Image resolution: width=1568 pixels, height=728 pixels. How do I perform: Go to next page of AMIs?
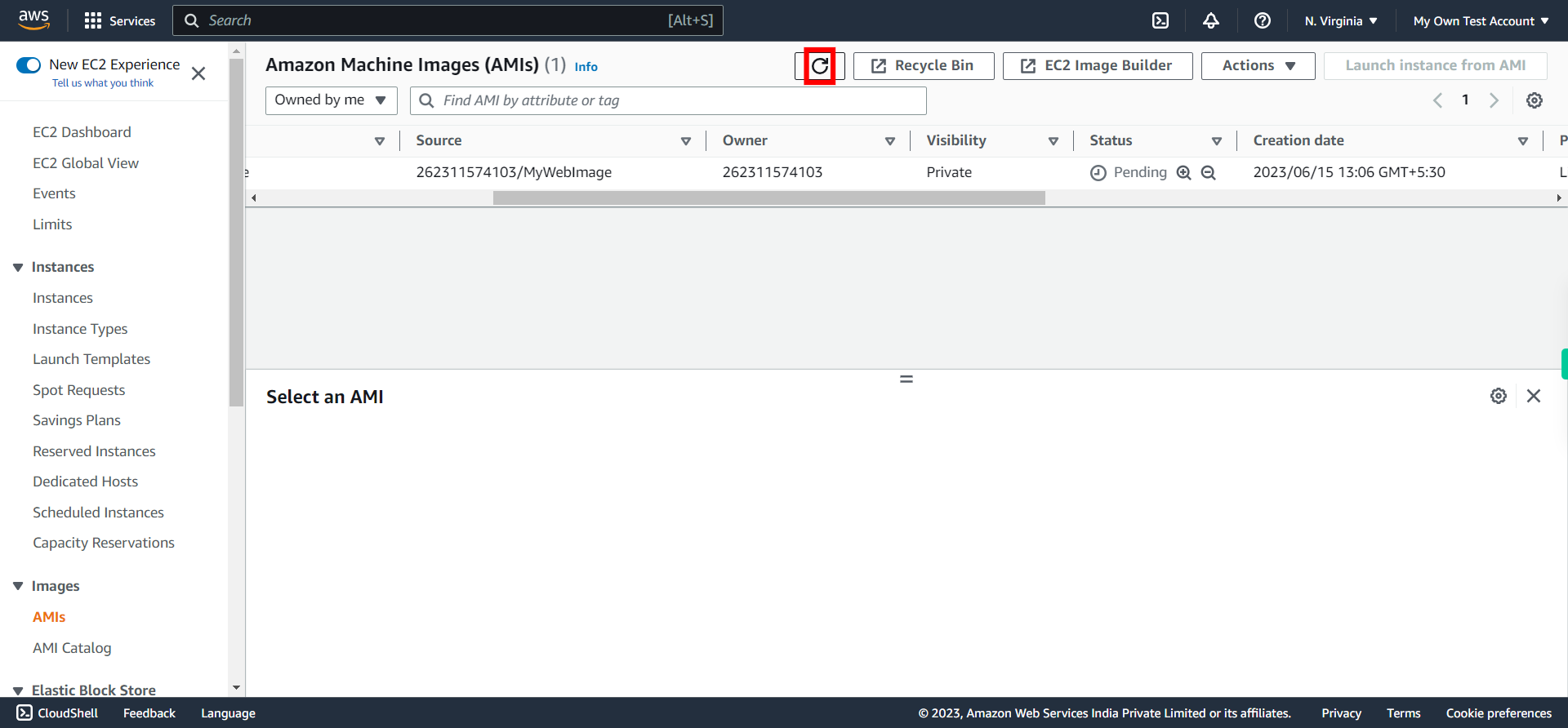pos(1494,100)
